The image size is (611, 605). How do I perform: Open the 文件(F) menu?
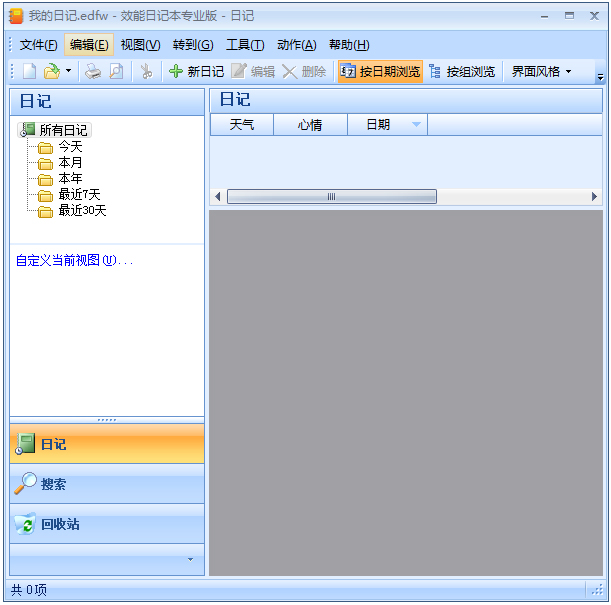click(39, 45)
